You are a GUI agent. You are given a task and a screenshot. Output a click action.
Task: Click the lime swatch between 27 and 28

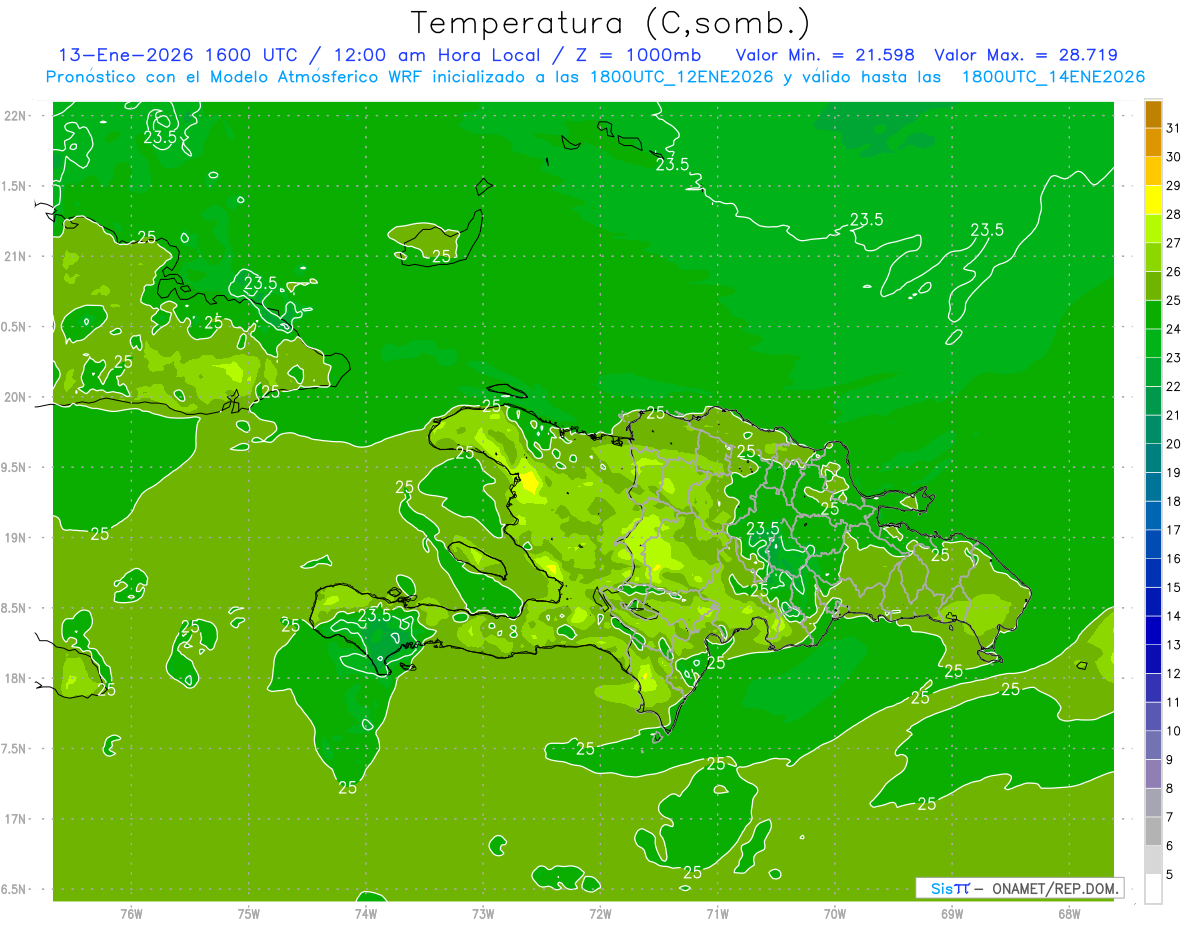coord(1153,229)
